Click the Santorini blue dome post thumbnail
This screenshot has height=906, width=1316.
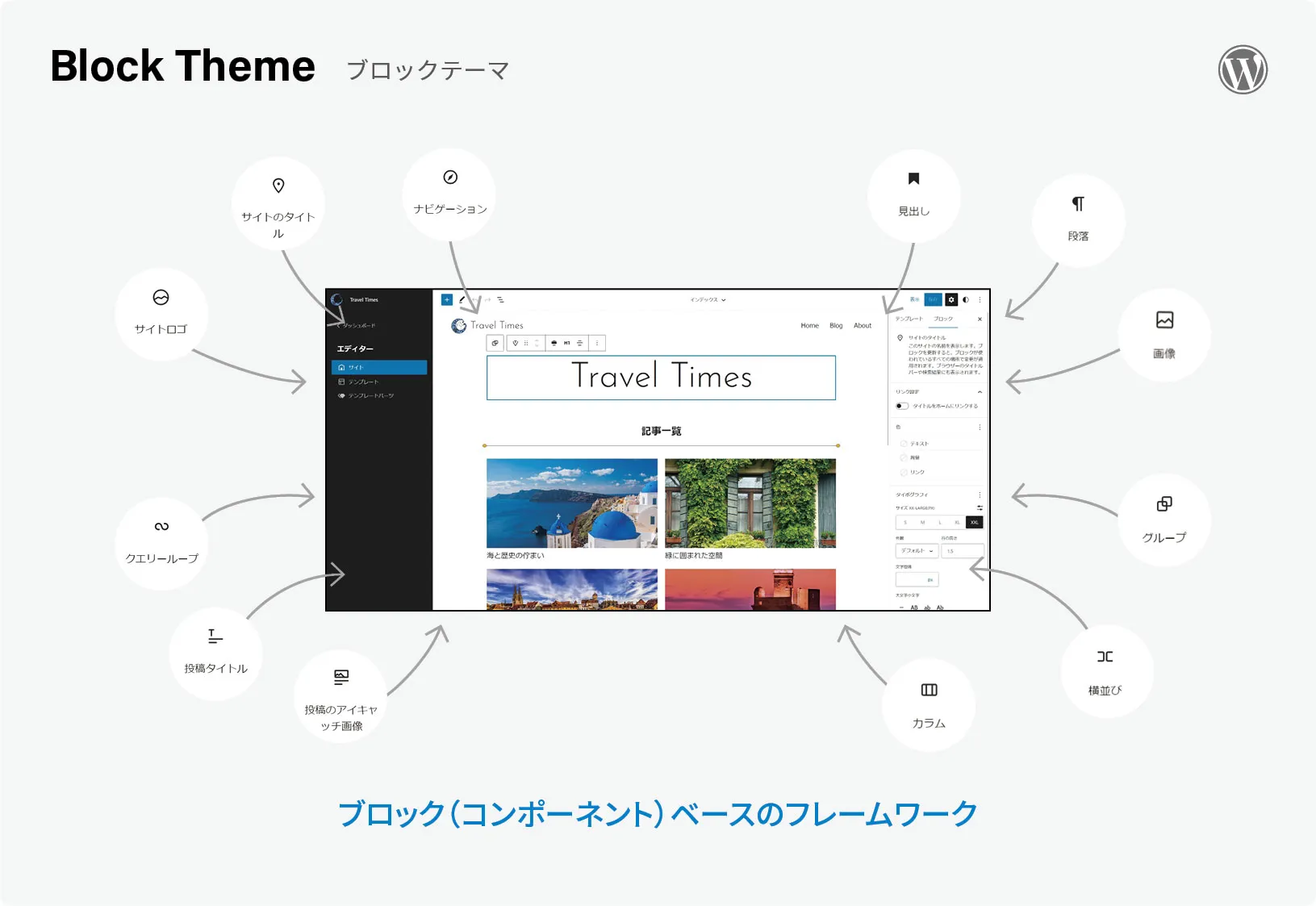click(x=571, y=503)
